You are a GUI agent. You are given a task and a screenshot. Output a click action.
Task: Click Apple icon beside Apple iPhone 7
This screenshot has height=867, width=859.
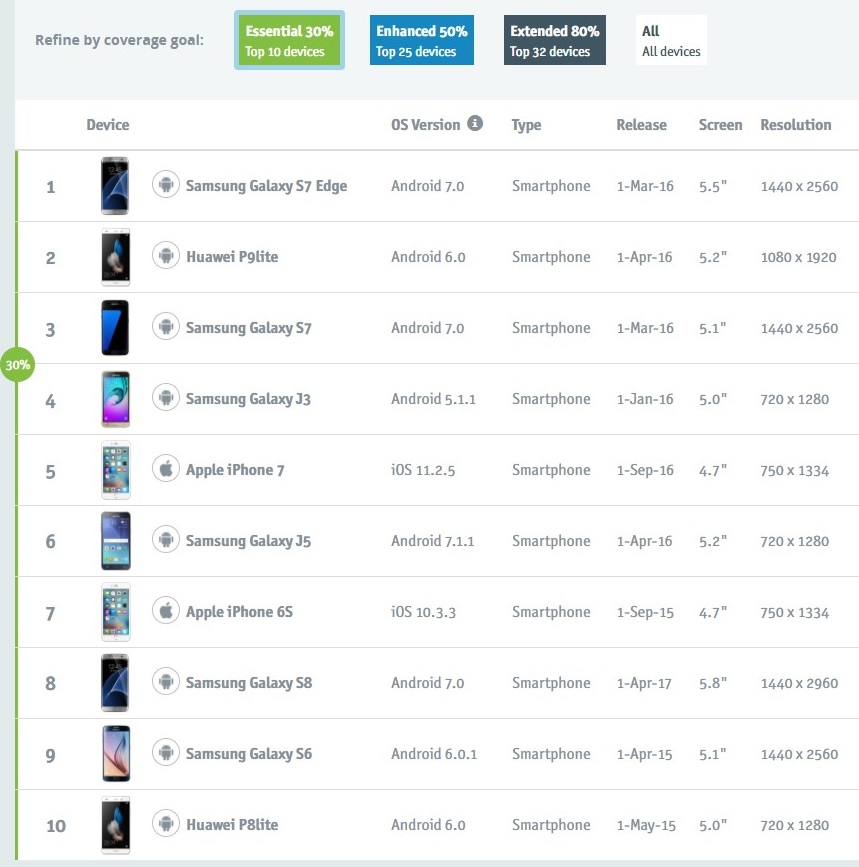coord(166,468)
